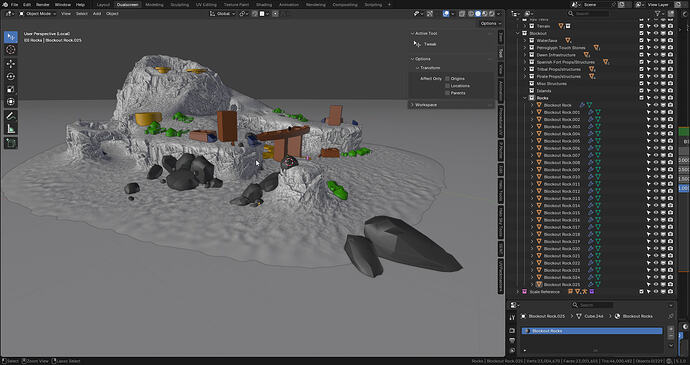The image size is (690, 365).
Task: Switch viewport to solid shading
Action: click(478, 14)
